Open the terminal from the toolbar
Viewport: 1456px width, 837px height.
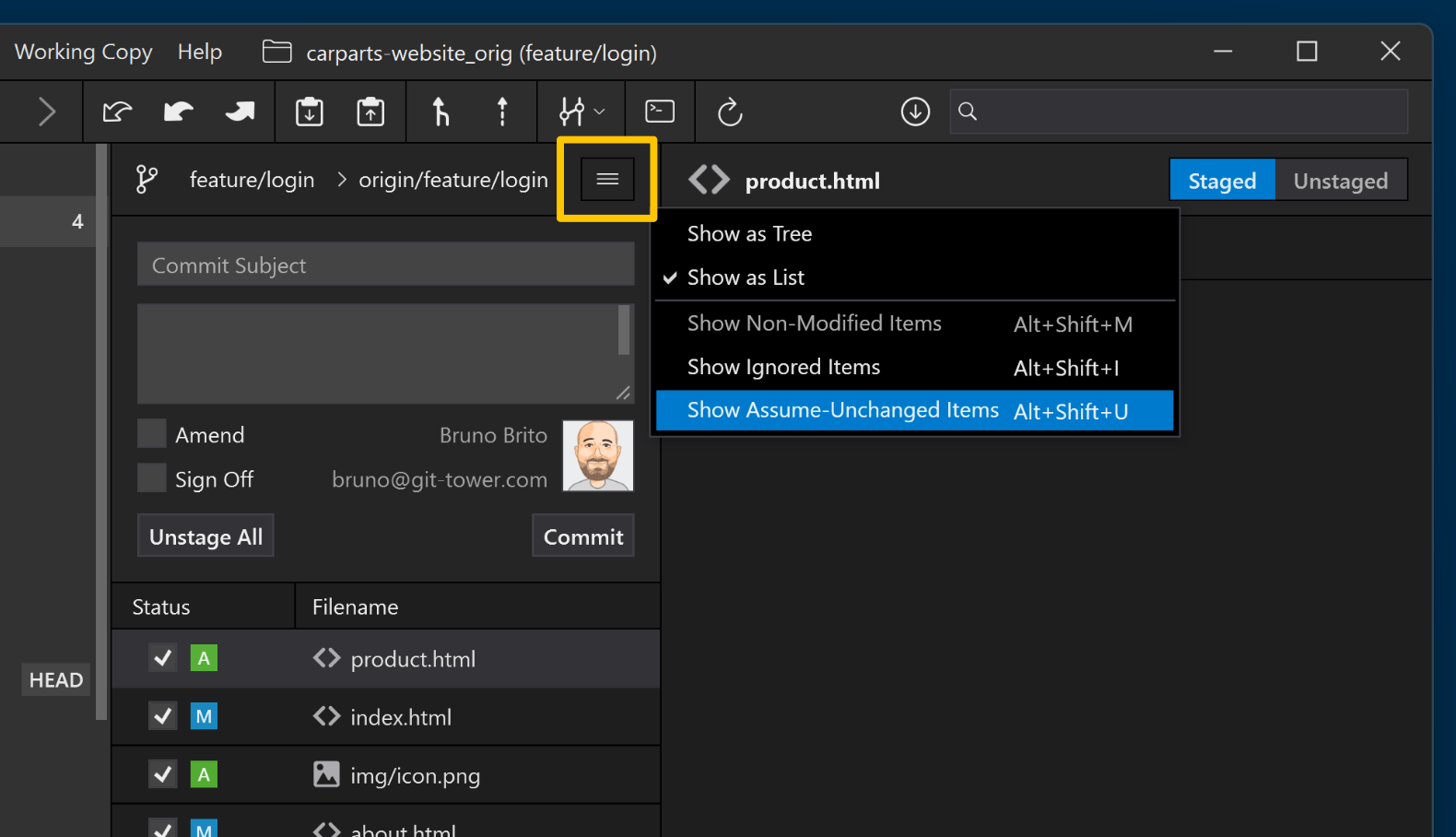(660, 112)
